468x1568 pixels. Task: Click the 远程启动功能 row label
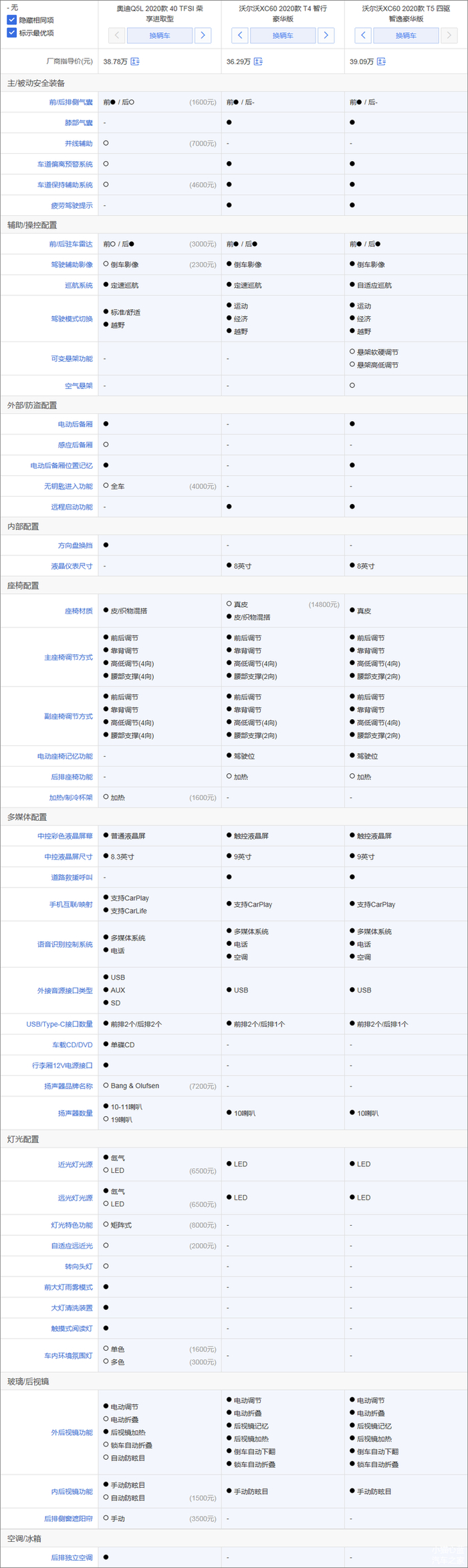click(x=72, y=507)
